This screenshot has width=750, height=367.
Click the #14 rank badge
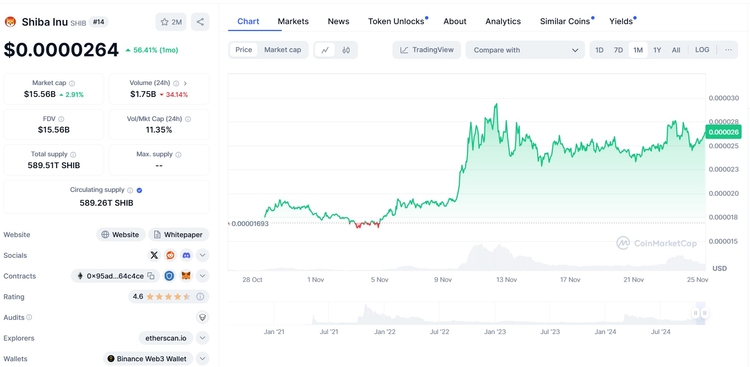pos(99,22)
